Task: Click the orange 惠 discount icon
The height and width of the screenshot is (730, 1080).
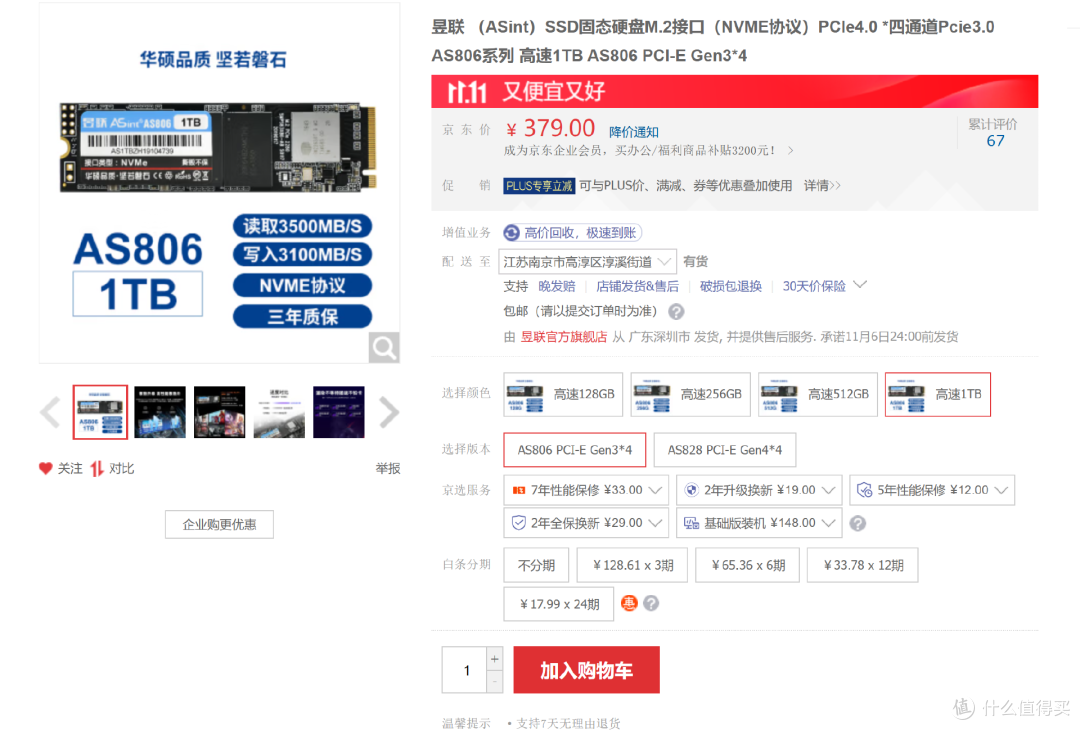Action: point(629,603)
